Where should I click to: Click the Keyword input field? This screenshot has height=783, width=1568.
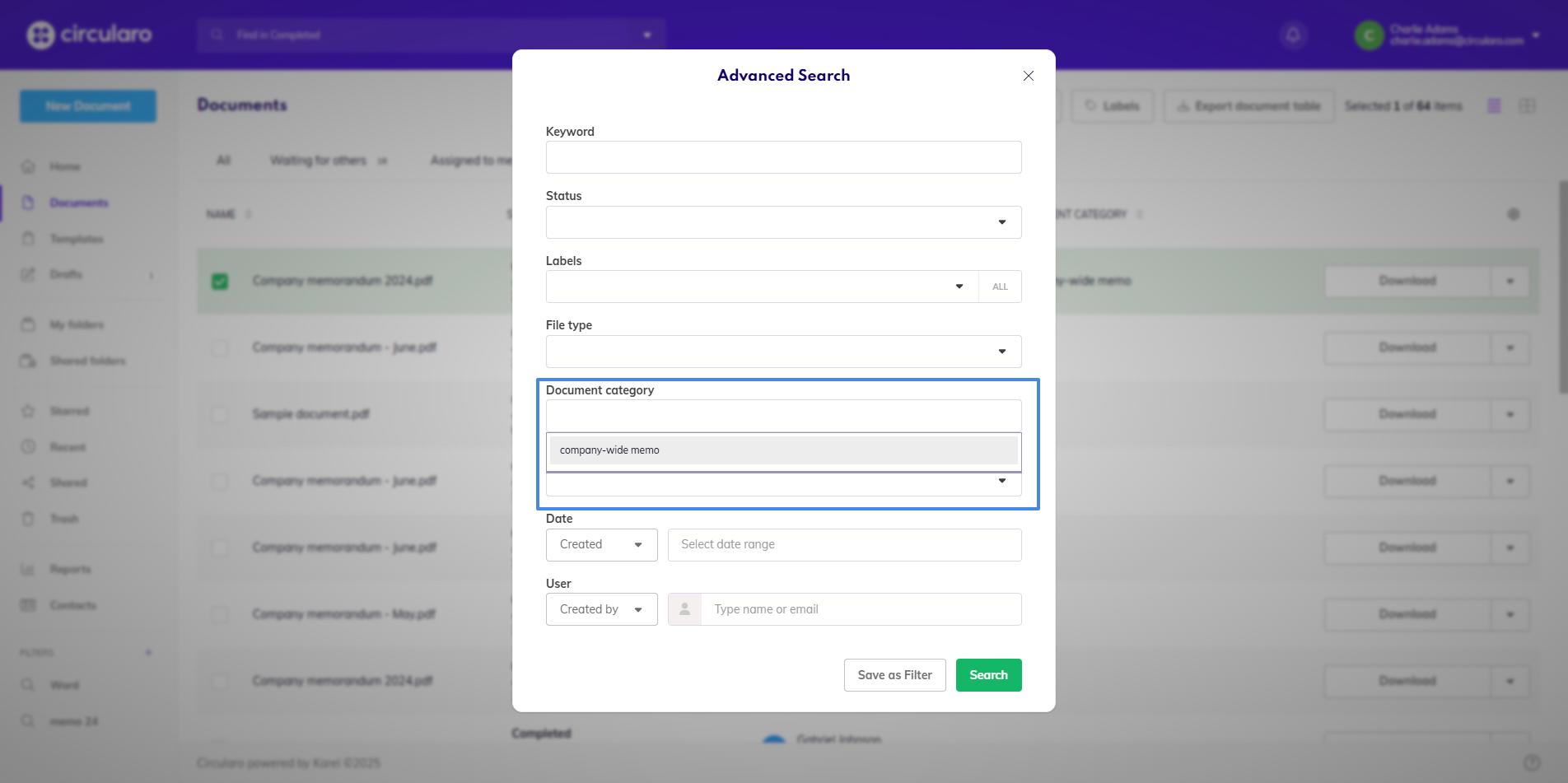(783, 157)
